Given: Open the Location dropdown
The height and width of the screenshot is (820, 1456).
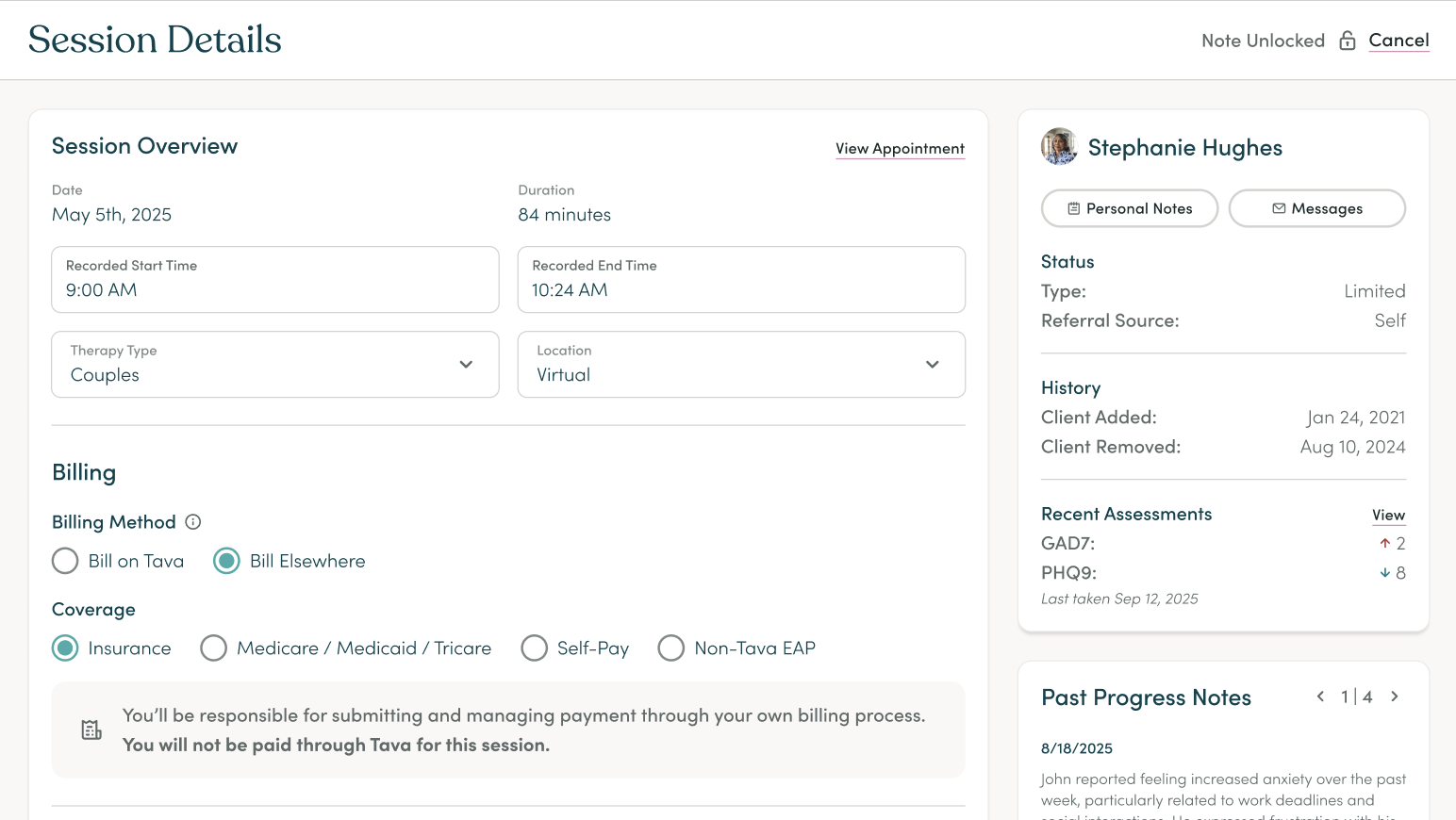Looking at the screenshot, I should pyautogui.click(x=741, y=365).
